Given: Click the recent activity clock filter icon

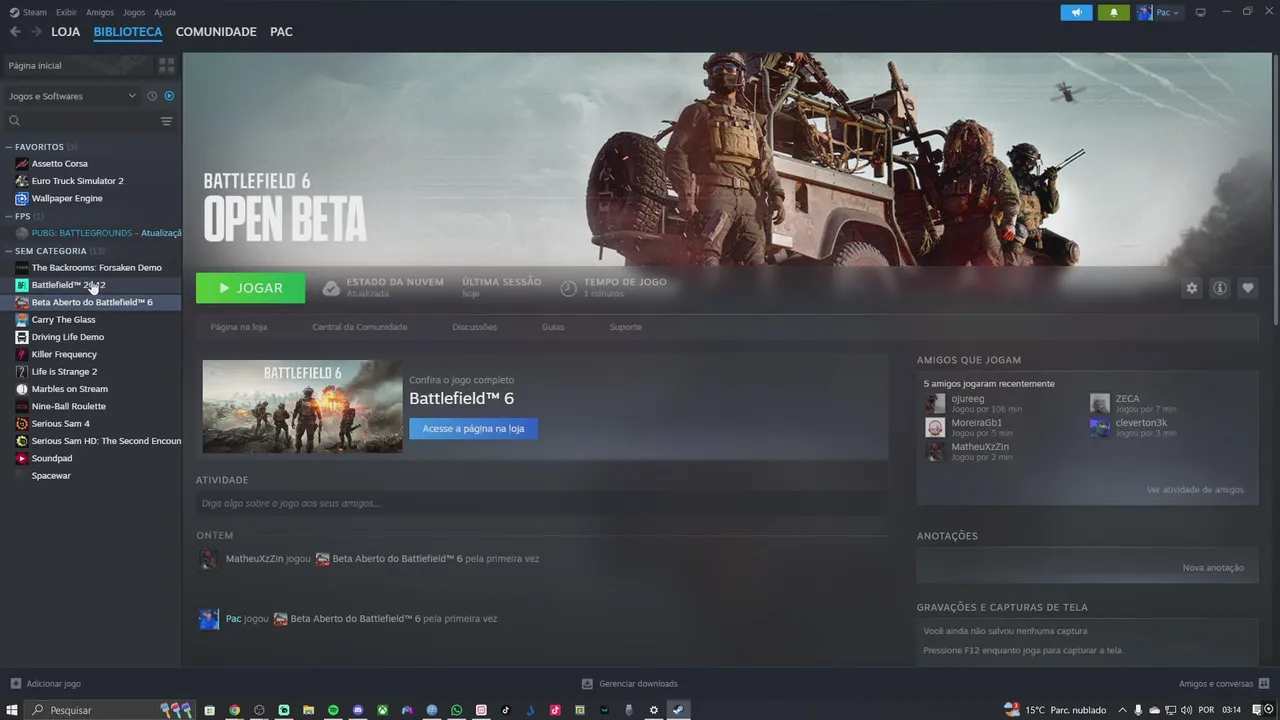Looking at the screenshot, I should 152,96.
